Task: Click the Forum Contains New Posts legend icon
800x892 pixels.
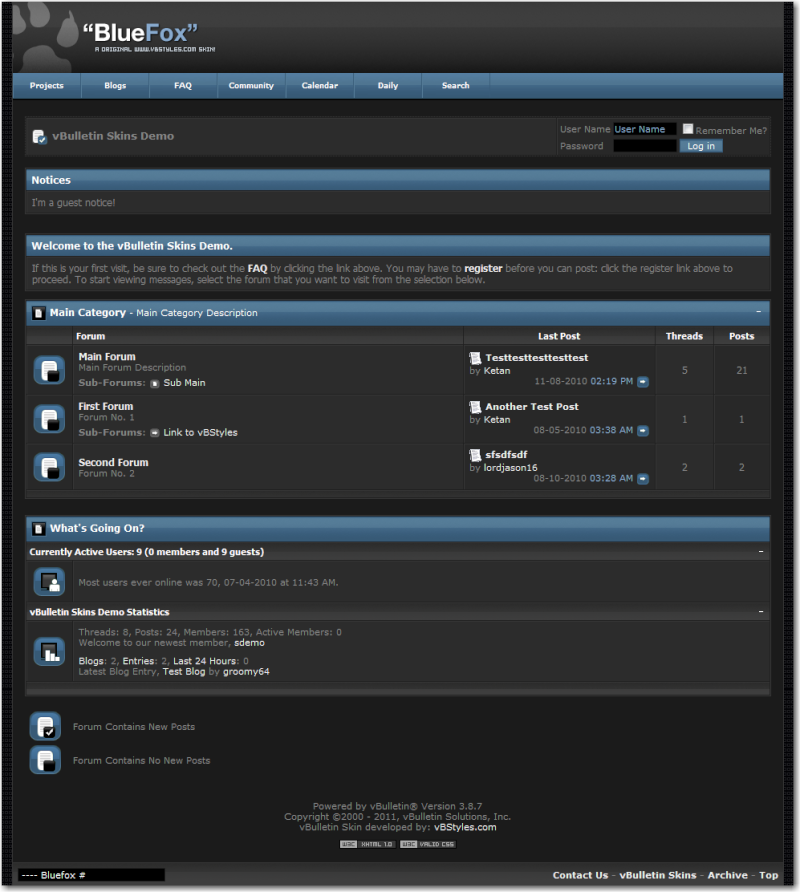Action: (46, 726)
